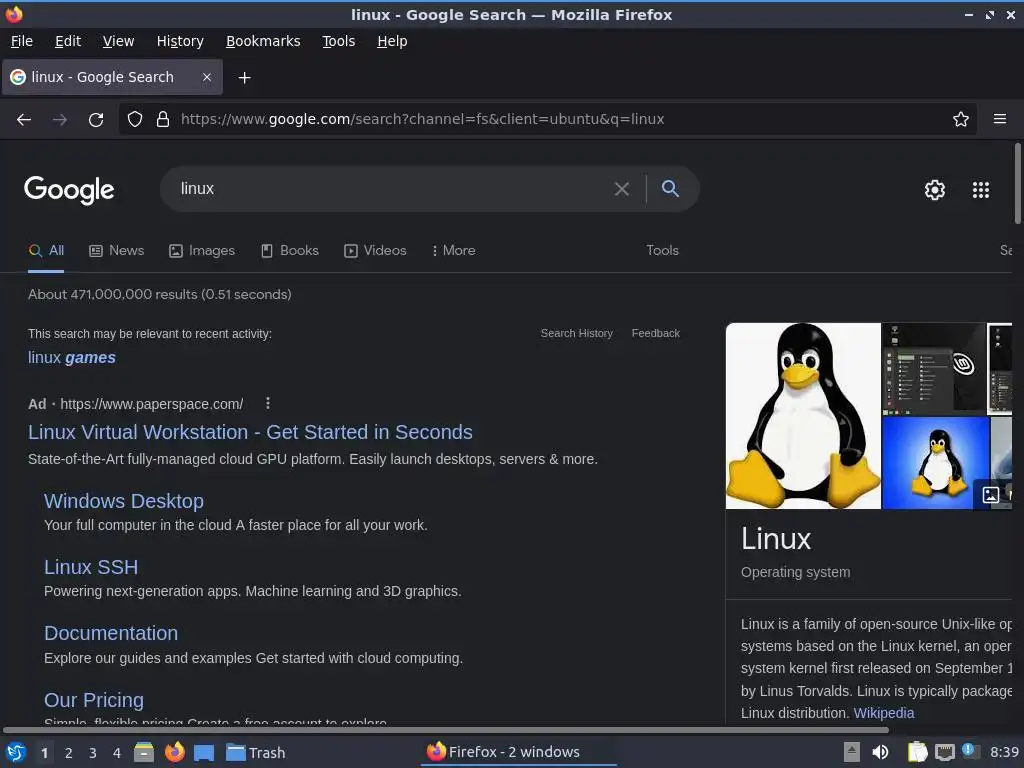1024x768 pixels.
Task: Open the Tools search options
Action: [x=662, y=250]
